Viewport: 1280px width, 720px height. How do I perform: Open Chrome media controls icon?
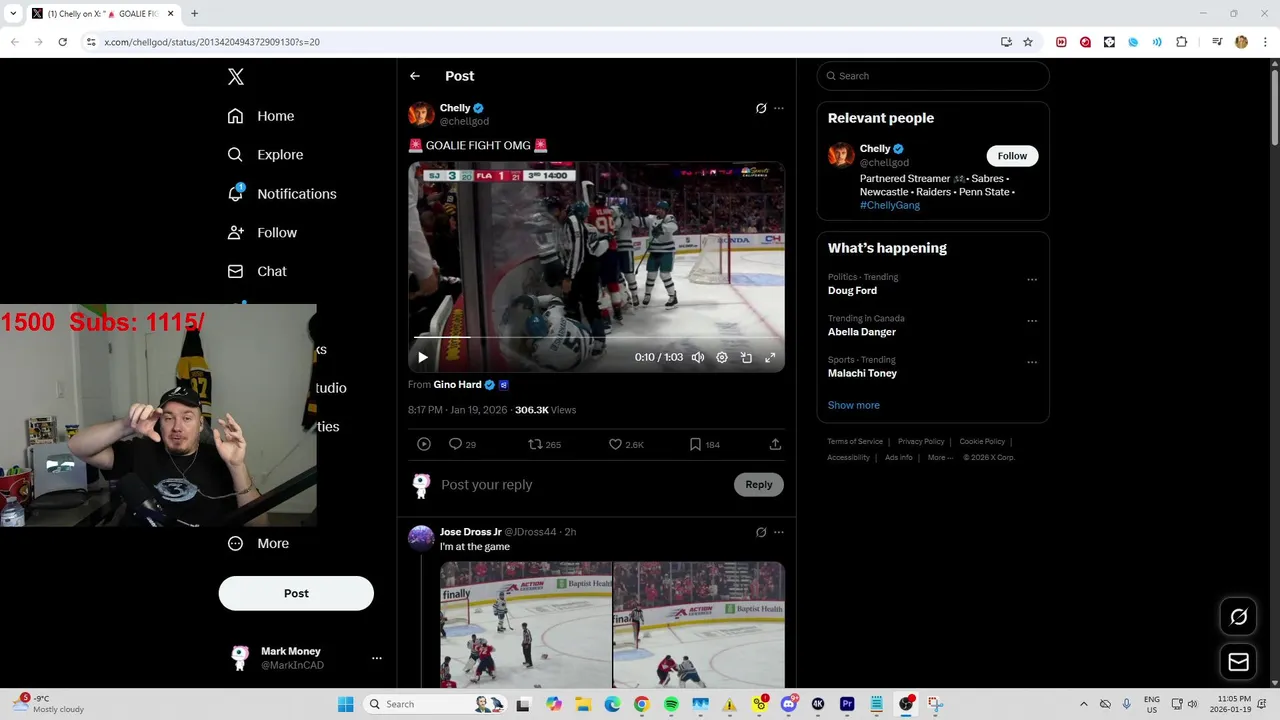(1217, 42)
